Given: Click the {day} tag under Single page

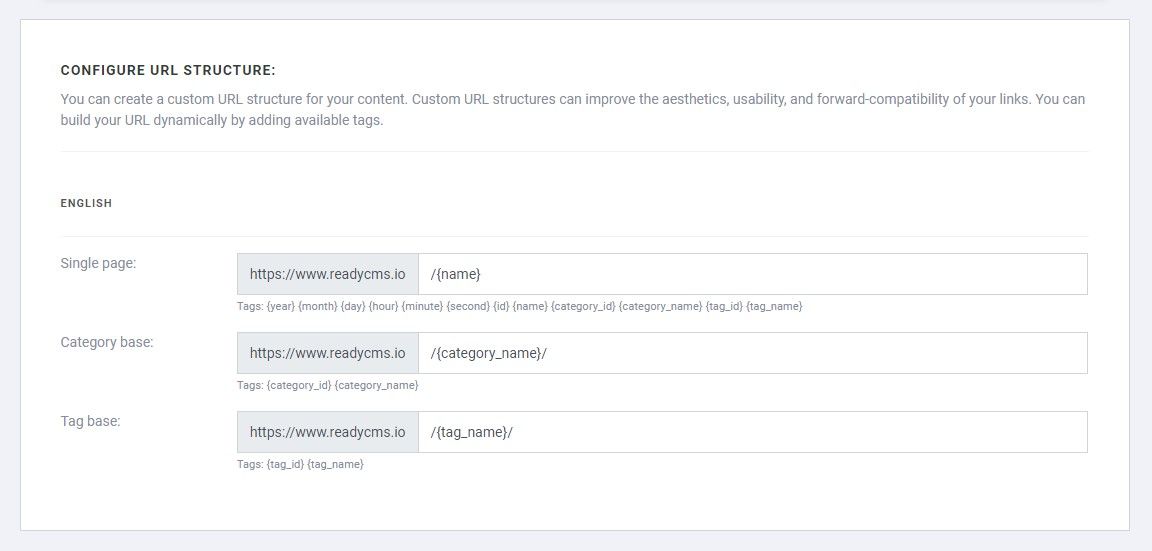Looking at the screenshot, I should tap(353, 306).
